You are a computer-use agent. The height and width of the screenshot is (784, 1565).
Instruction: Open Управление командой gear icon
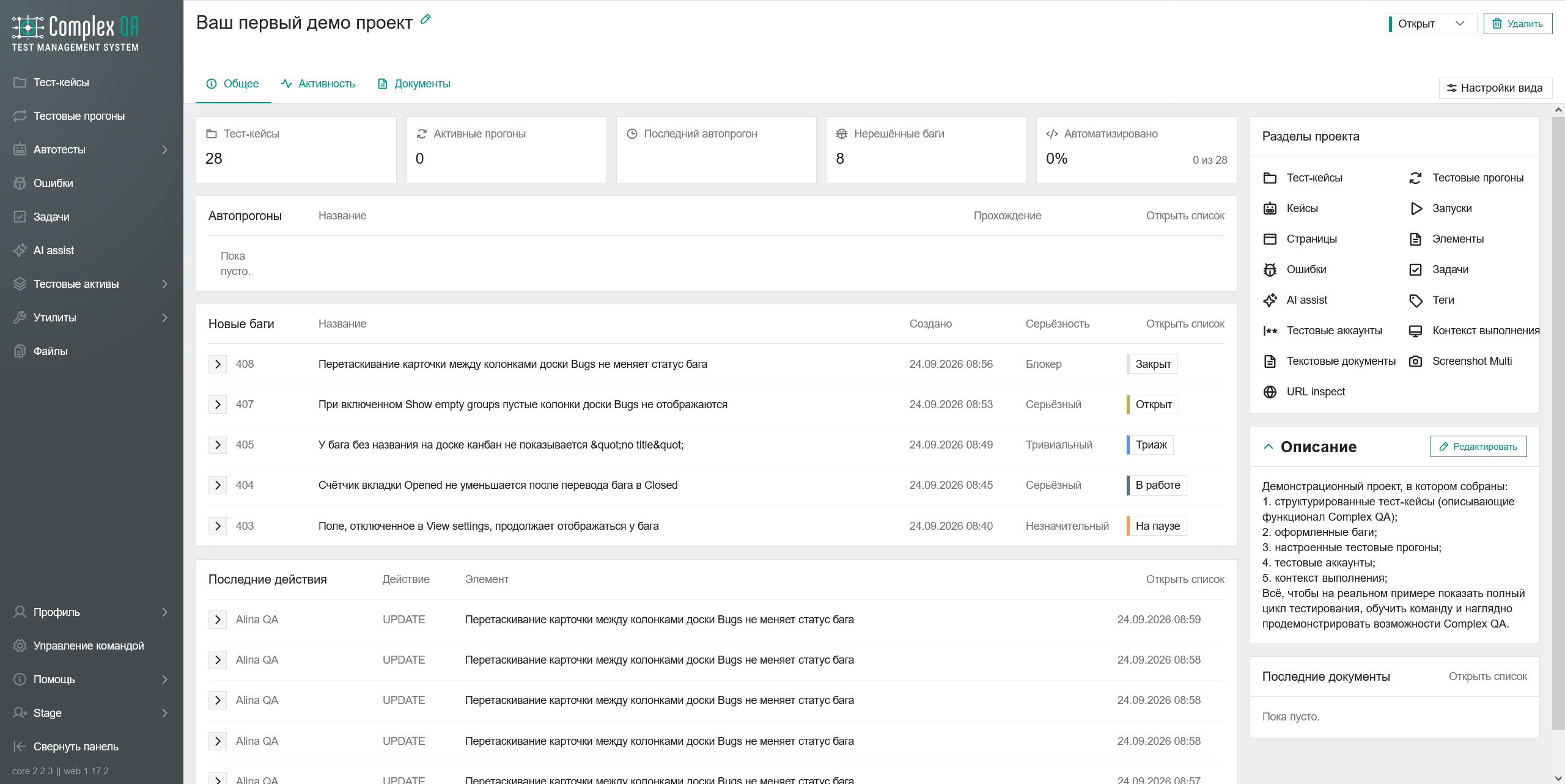click(20, 645)
